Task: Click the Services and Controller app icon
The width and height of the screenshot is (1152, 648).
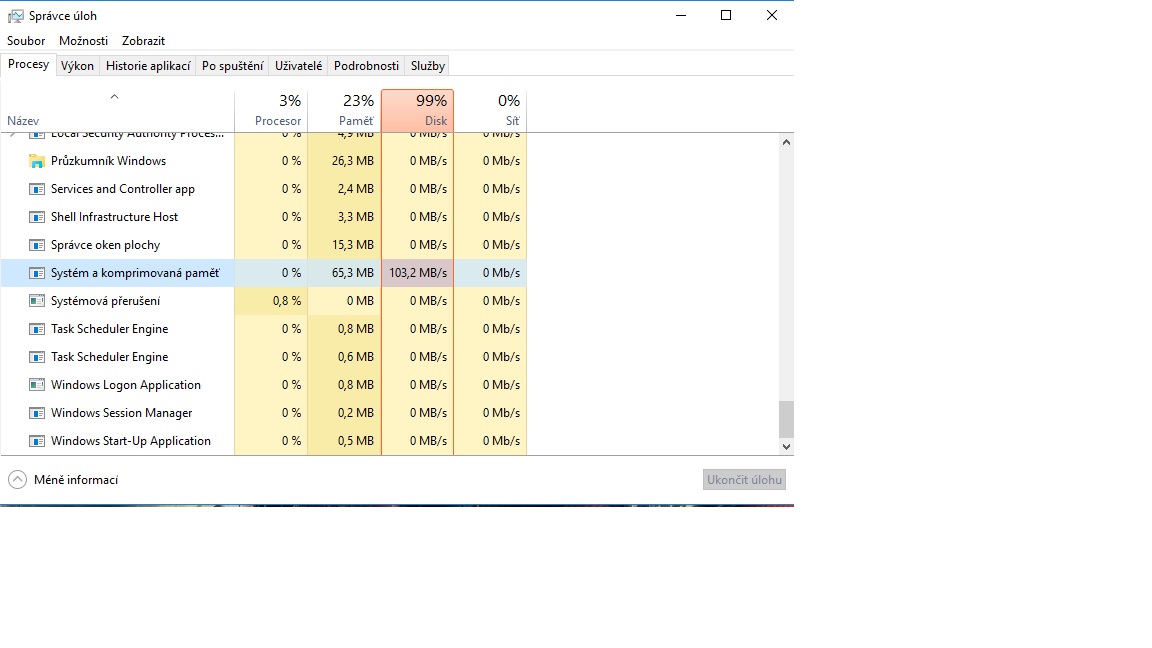Action: (37, 189)
